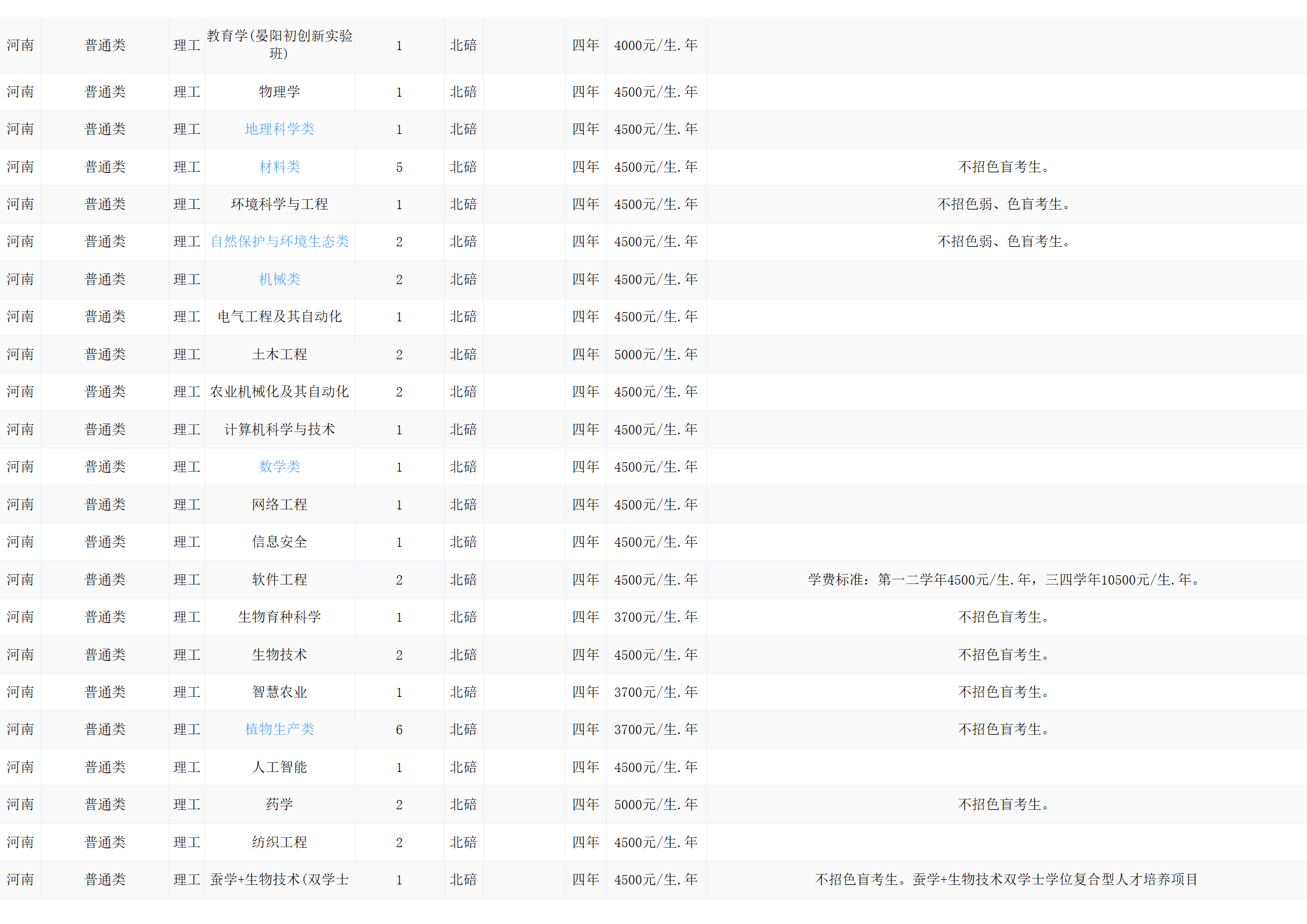Image resolution: width=1307 pixels, height=924 pixels.
Task: Click the 药学 major cell
Action: (279, 805)
